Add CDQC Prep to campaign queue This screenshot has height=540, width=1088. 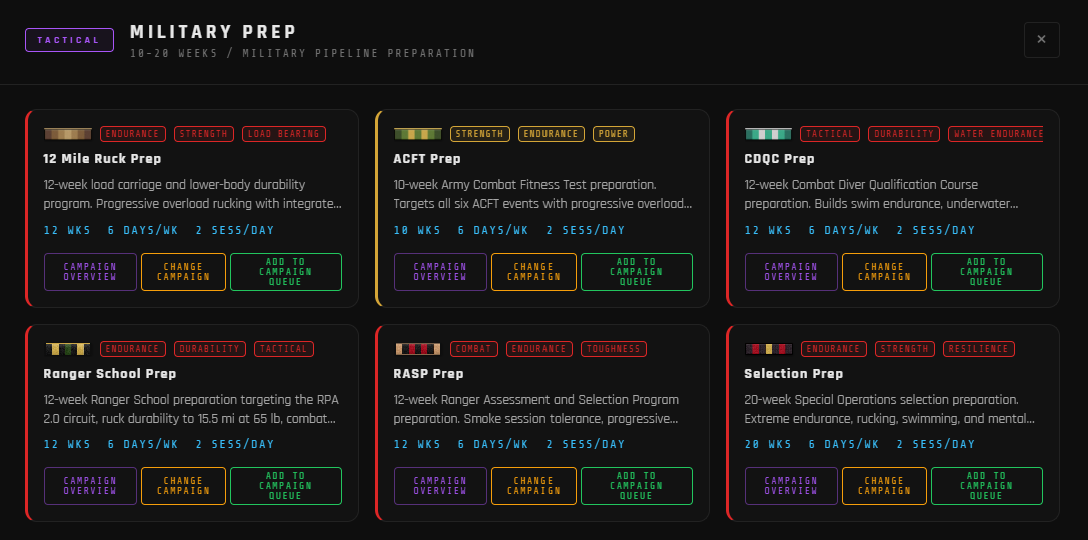coord(987,272)
